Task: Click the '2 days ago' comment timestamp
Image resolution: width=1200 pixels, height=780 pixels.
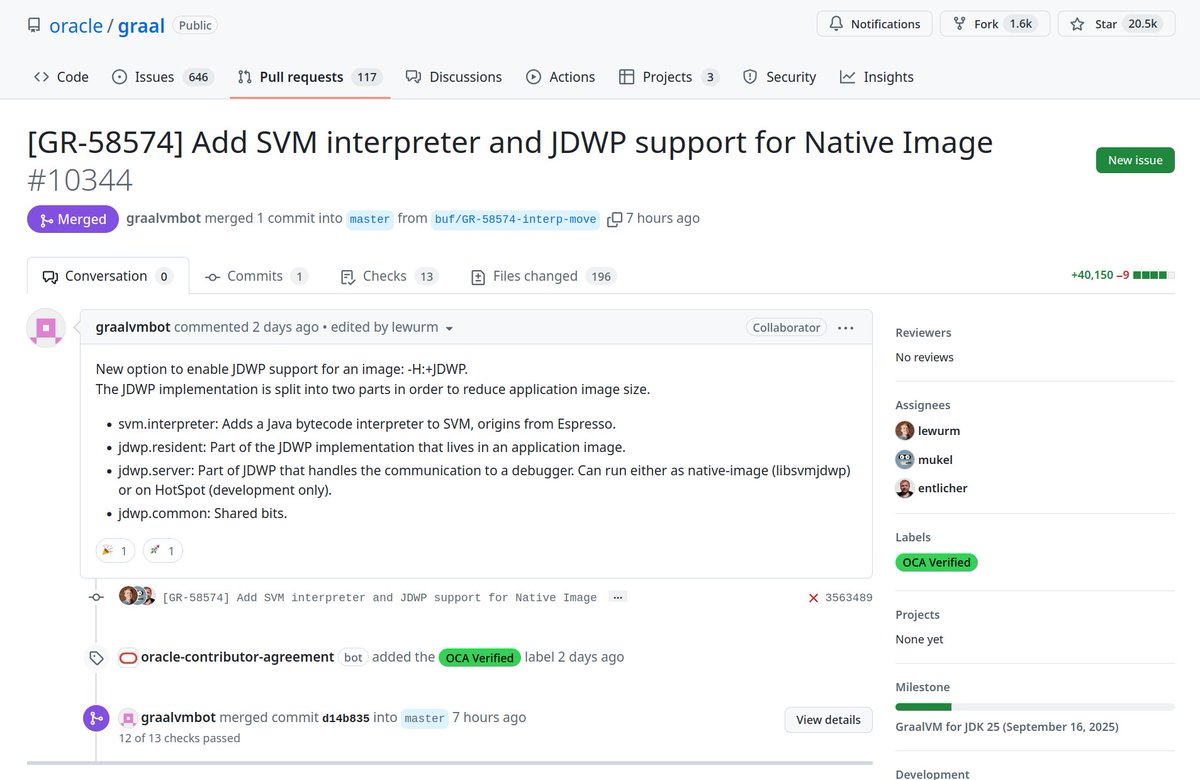Action: (x=285, y=327)
